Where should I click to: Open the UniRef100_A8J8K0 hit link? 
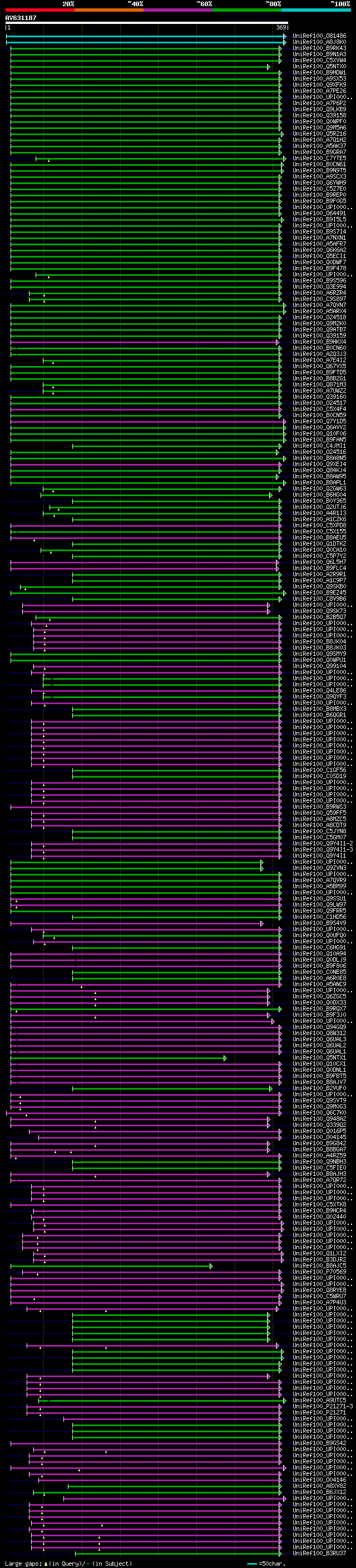coord(319,42)
